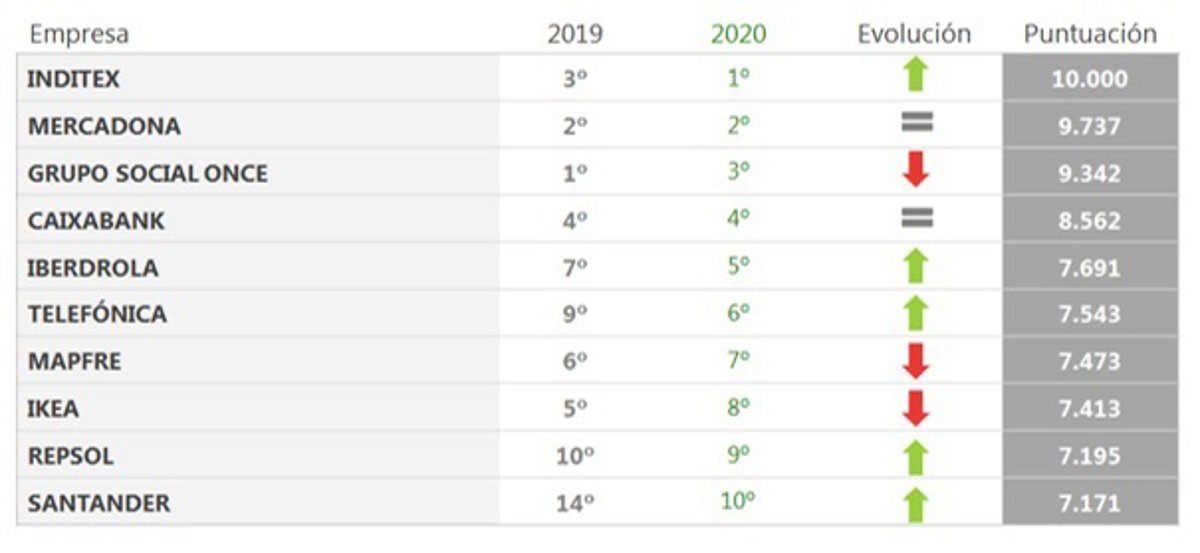Click the green up arrow for REPSOL
Image resolution: width=1200 pixels, height=553 pixels.
916,456
